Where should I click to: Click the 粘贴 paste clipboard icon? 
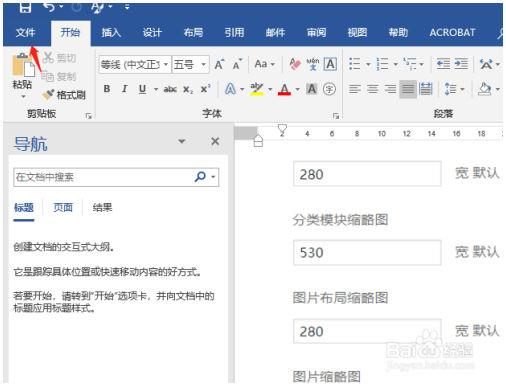click(x=23, y=65)
